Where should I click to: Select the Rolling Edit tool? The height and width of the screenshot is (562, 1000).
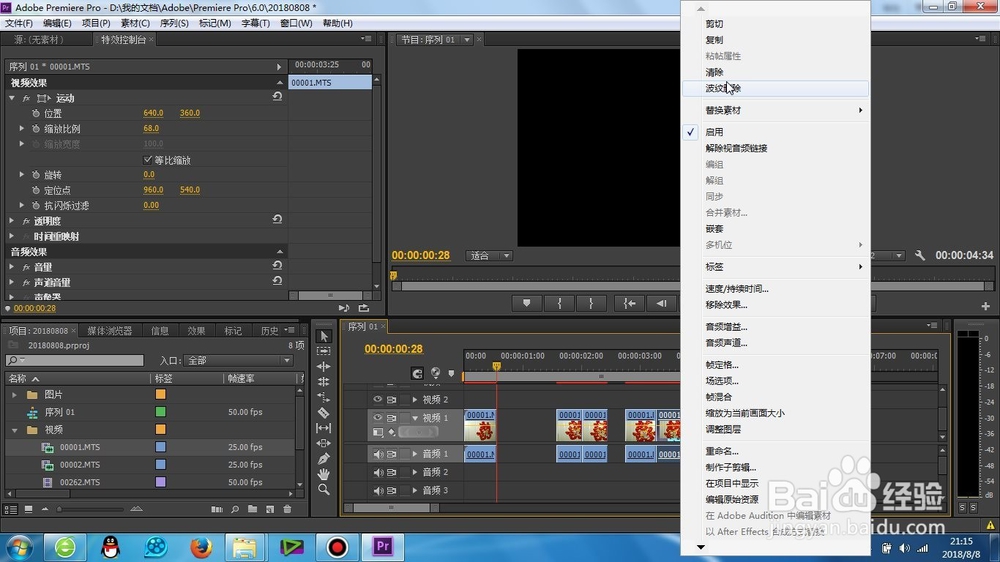(x=323, y=382)
